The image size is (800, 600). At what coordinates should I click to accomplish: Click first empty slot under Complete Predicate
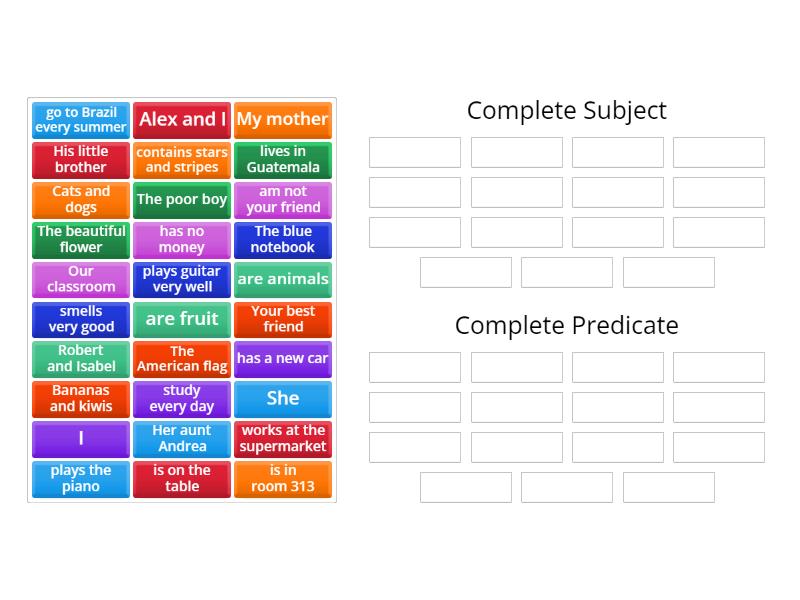tap(415, 367)
